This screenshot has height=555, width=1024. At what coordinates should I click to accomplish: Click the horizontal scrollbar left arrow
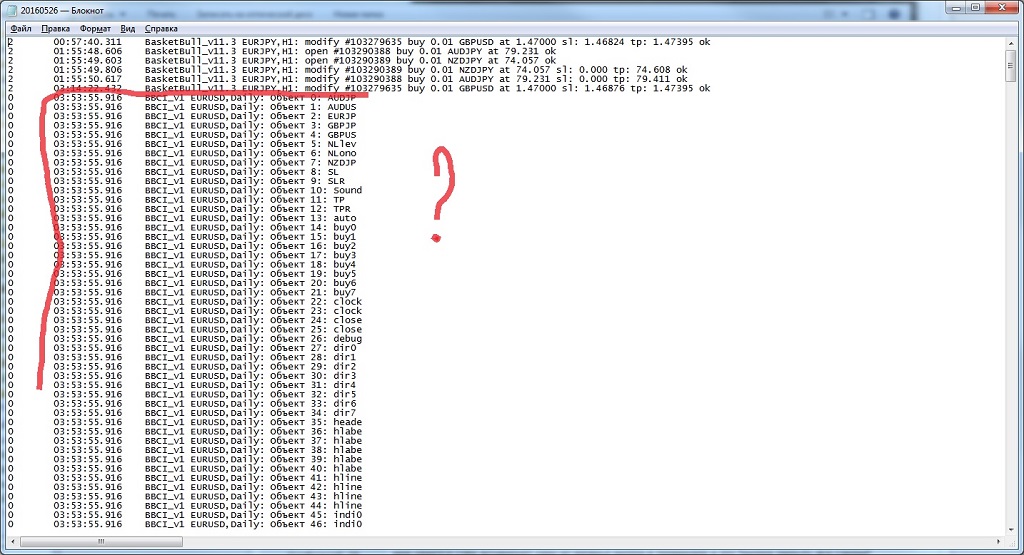point(13,541)
